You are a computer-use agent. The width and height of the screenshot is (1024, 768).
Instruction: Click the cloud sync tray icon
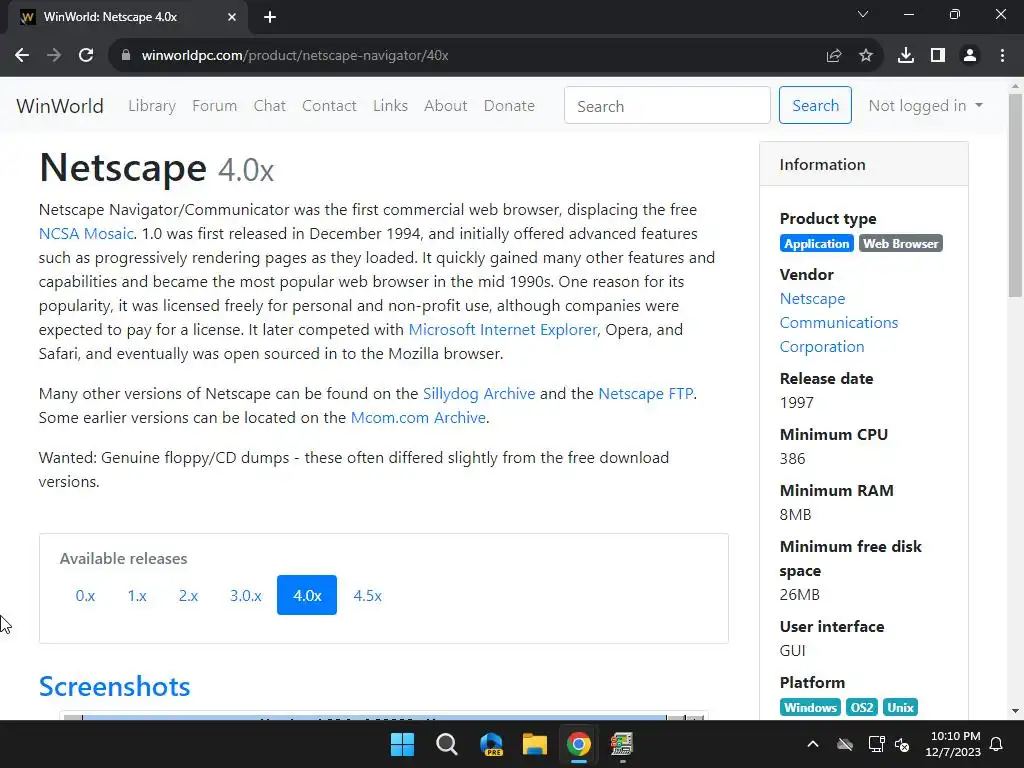pyautogui.click(x=845, y=744)
